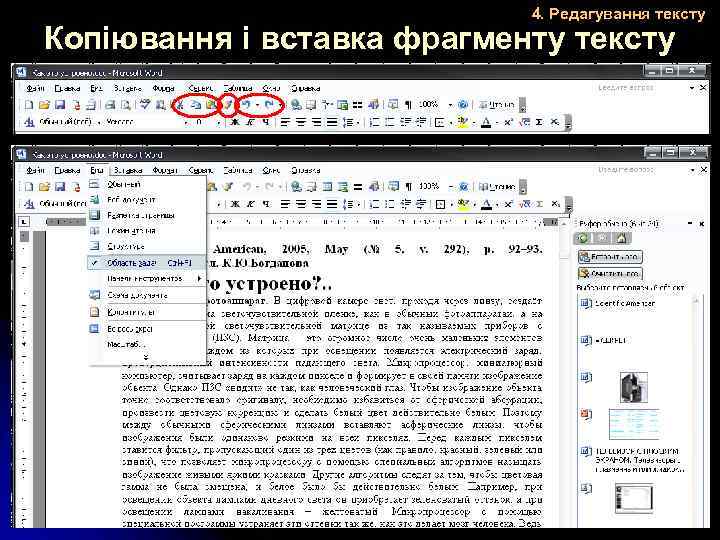
Task: Apply highlight color in upper Word window
Action: pos(463,122)
